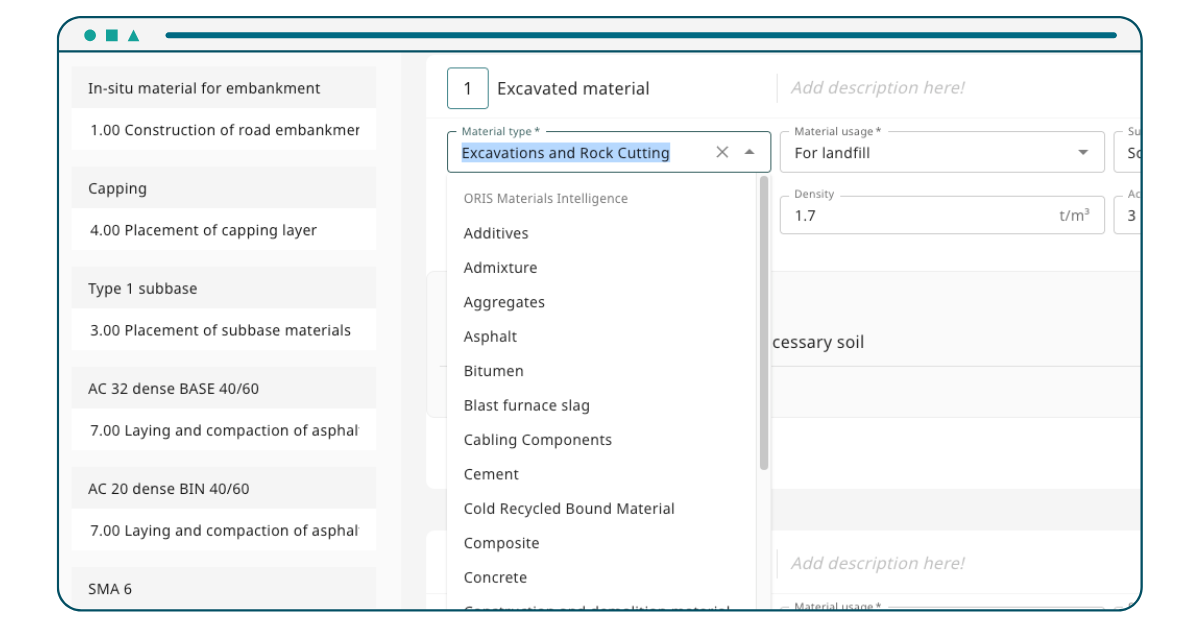Collapse the Material type dropdown arrow
1200x628 pixels.
point(750,153)
